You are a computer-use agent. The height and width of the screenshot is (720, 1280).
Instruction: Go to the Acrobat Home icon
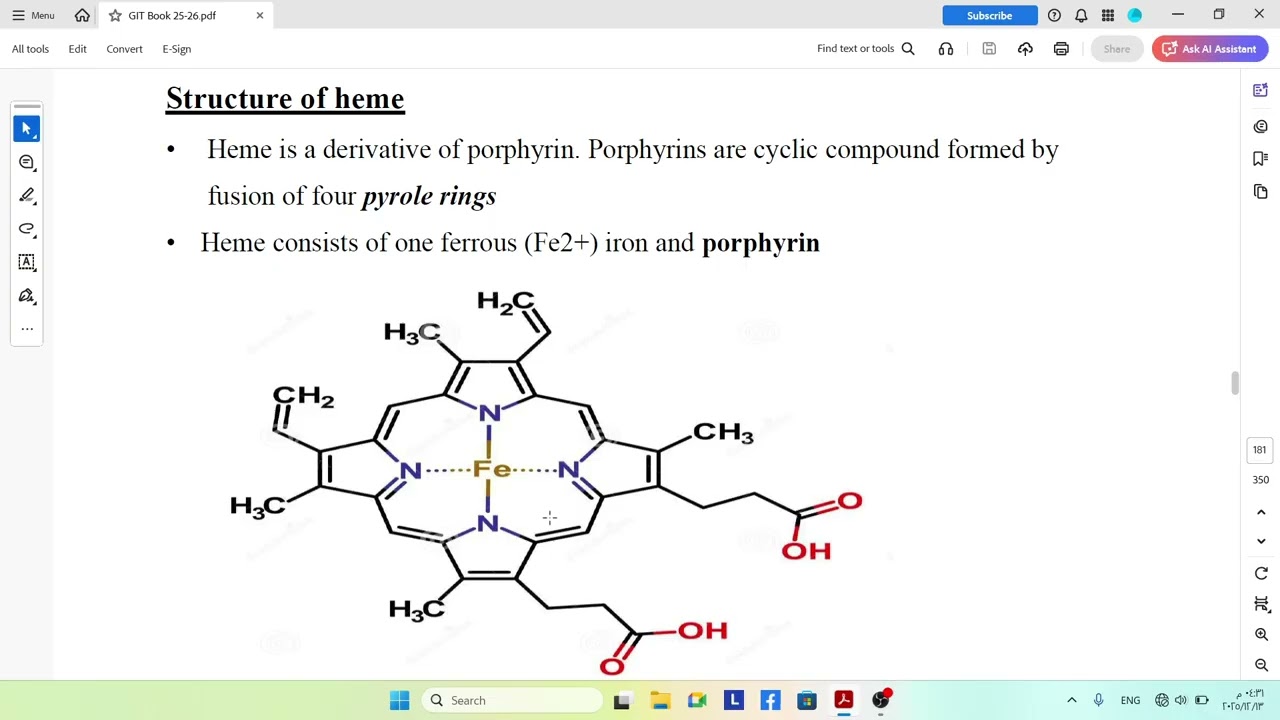(82, 15)
